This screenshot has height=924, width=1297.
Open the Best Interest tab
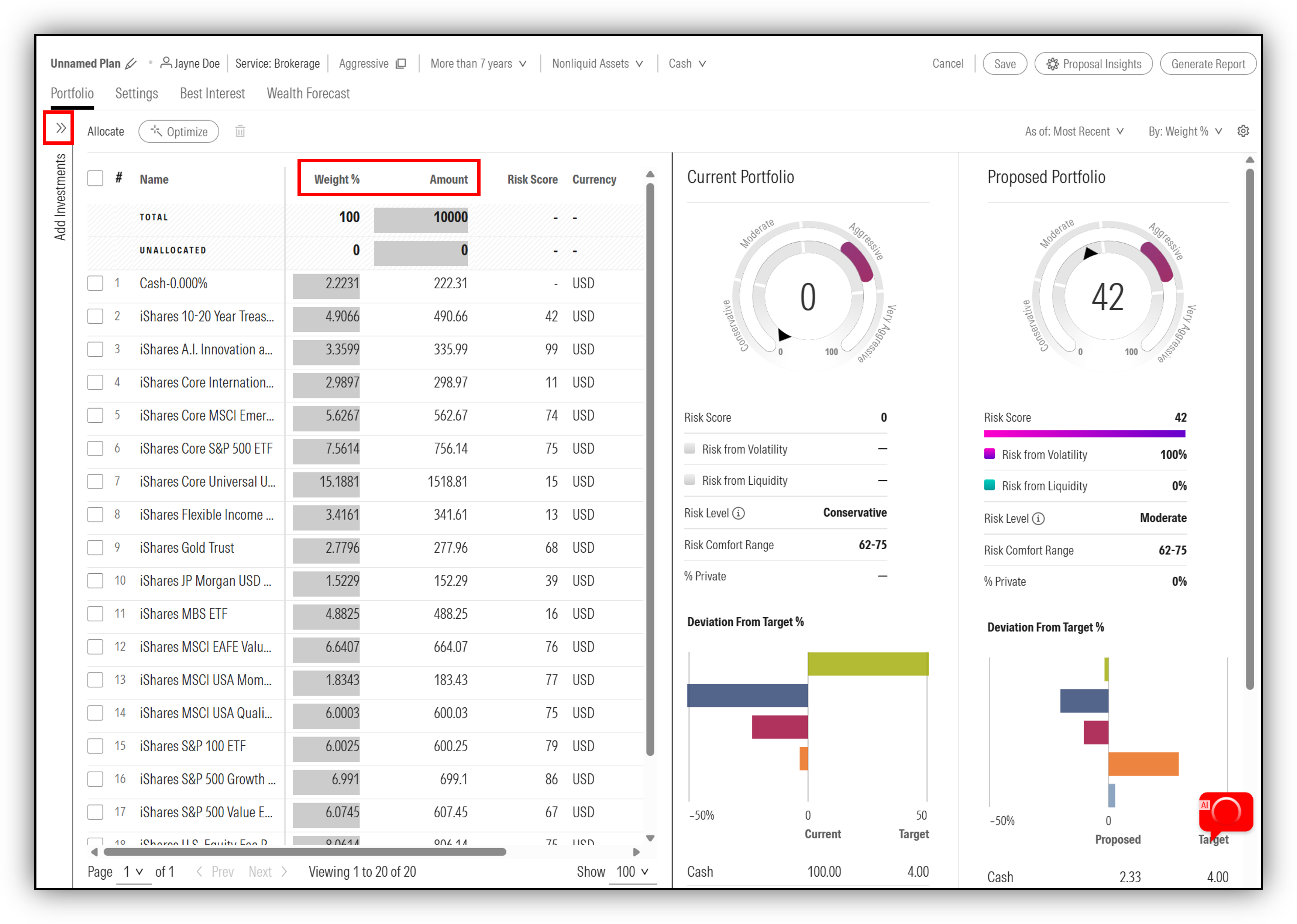(212, 93)
